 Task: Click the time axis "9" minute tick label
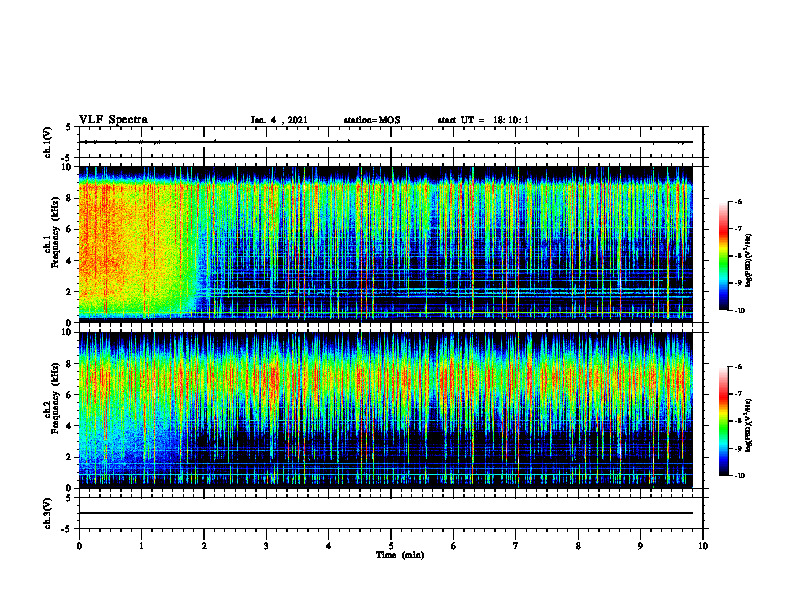640,546
